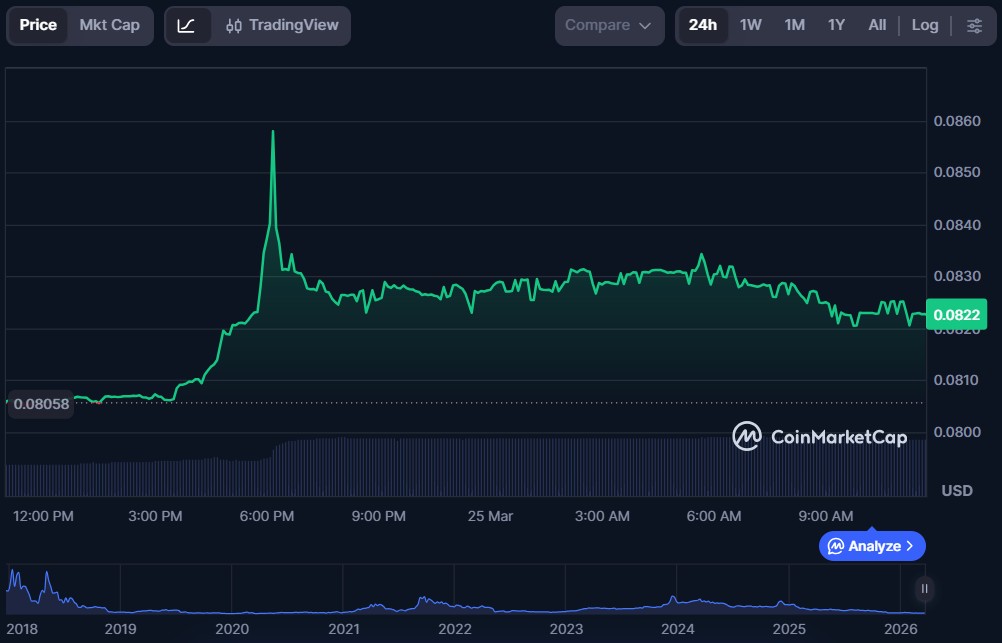Select the line chart view icon
Image resolution: width=1002 pixels, height=643 pixels.
coord(187,25)
